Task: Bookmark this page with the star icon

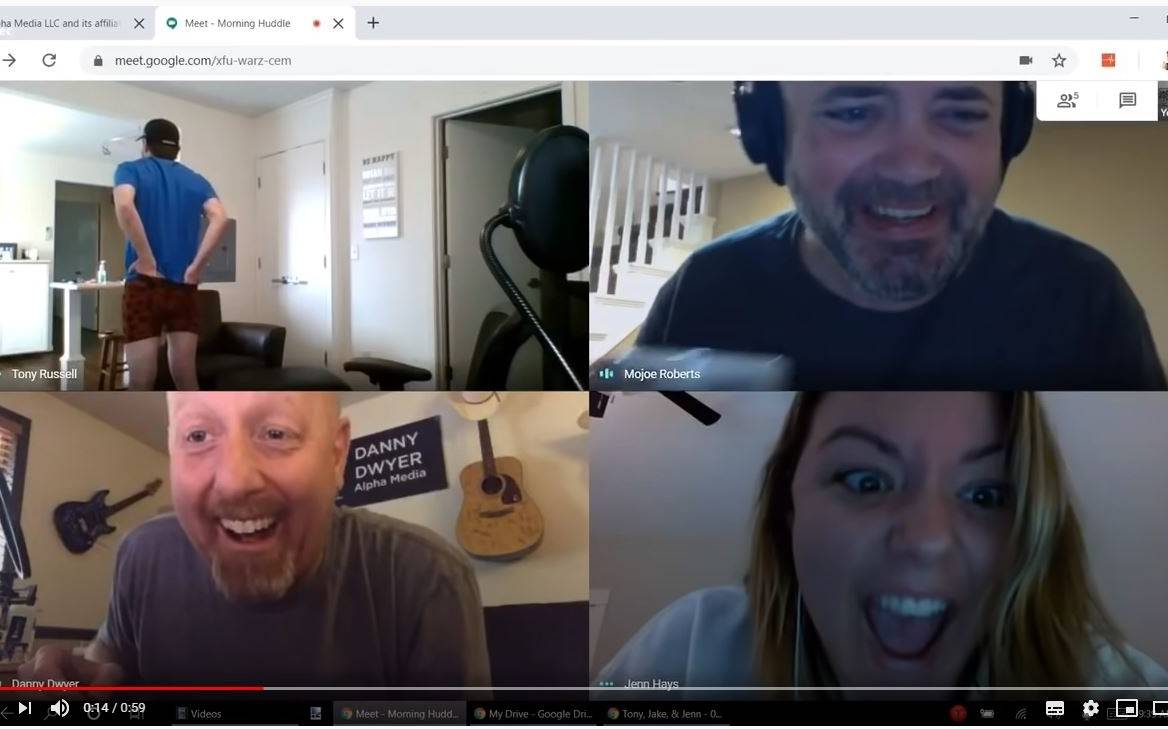Action: 1059,60
